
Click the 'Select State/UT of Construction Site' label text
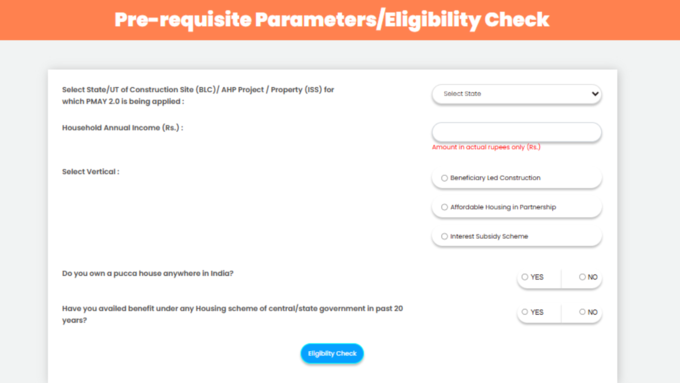[198, 95]
